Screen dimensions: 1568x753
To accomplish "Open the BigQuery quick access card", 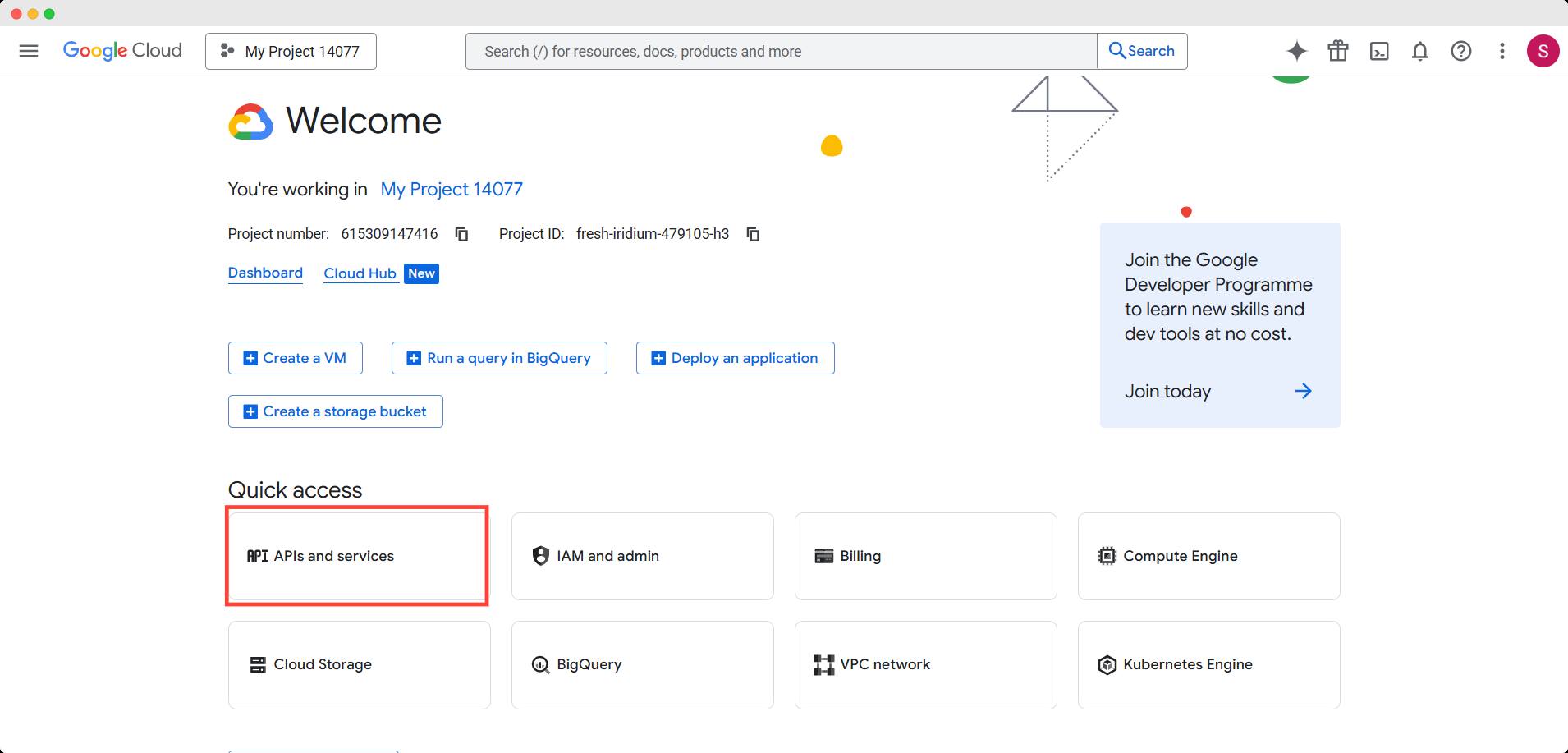I will [642, 664].
